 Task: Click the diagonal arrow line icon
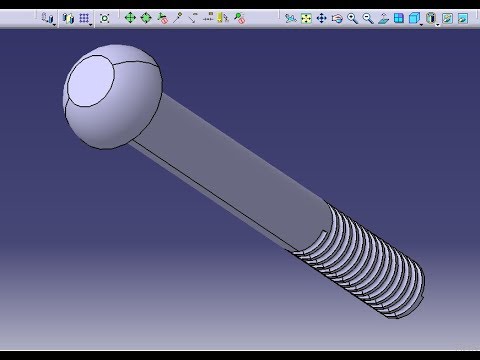pyautogui.click(x=193, y=18)
